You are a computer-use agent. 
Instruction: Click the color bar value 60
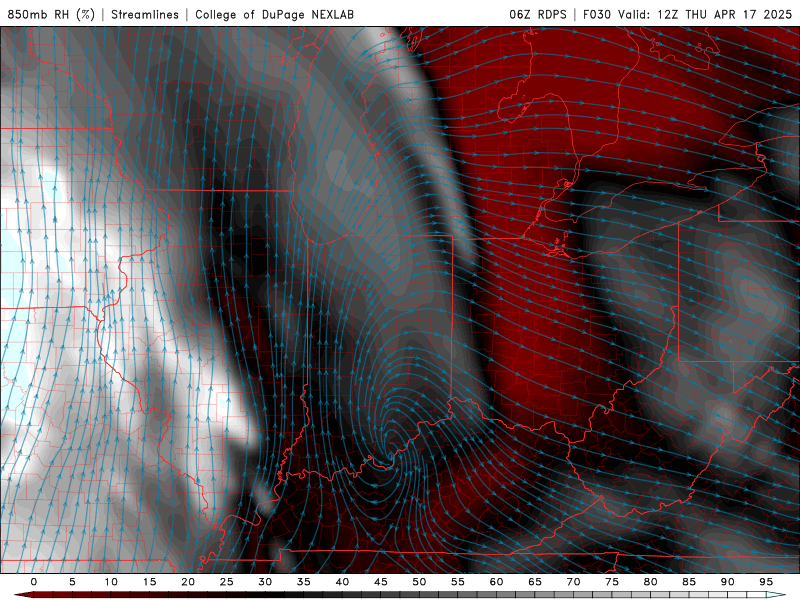[496, 582]
